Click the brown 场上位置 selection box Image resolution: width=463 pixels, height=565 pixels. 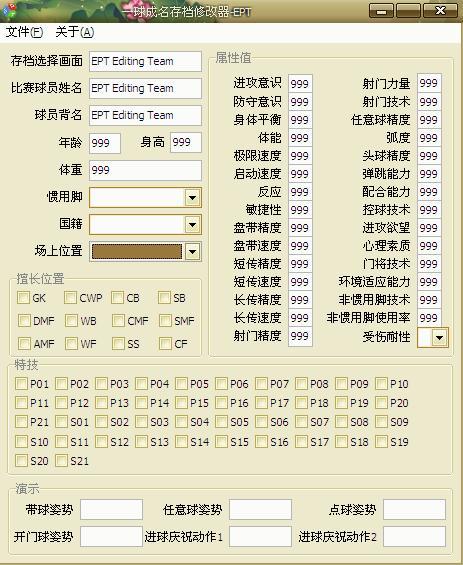137,252
